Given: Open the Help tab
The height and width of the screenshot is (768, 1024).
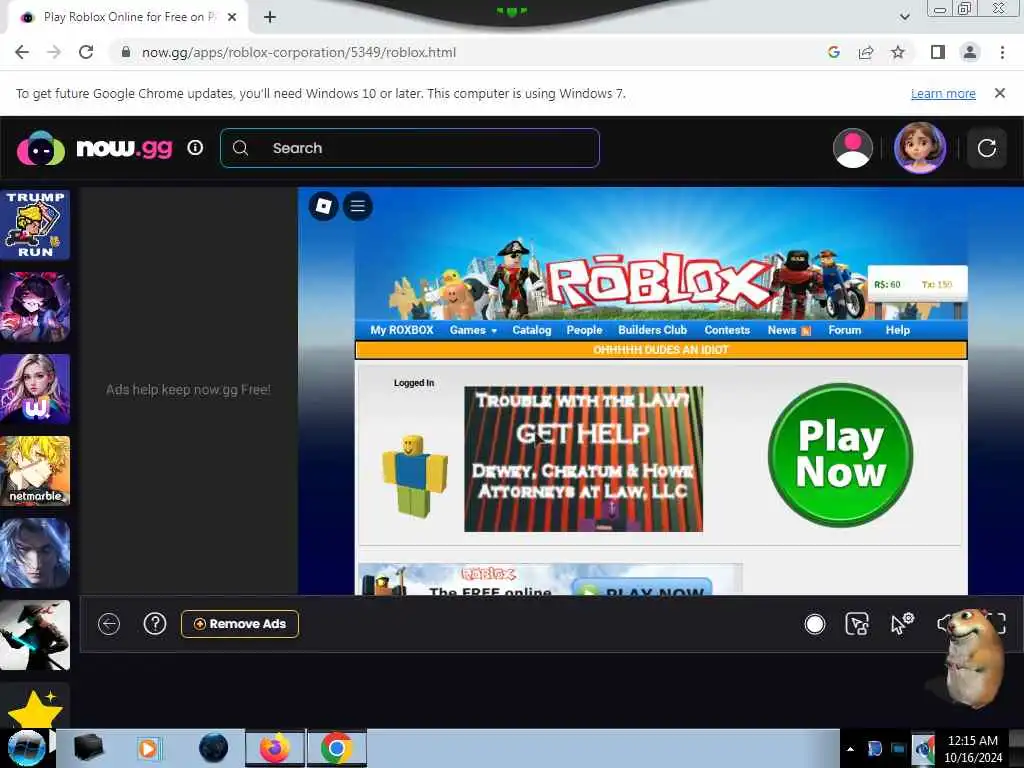Looking at the screenshot, I should tap(897, 330).
